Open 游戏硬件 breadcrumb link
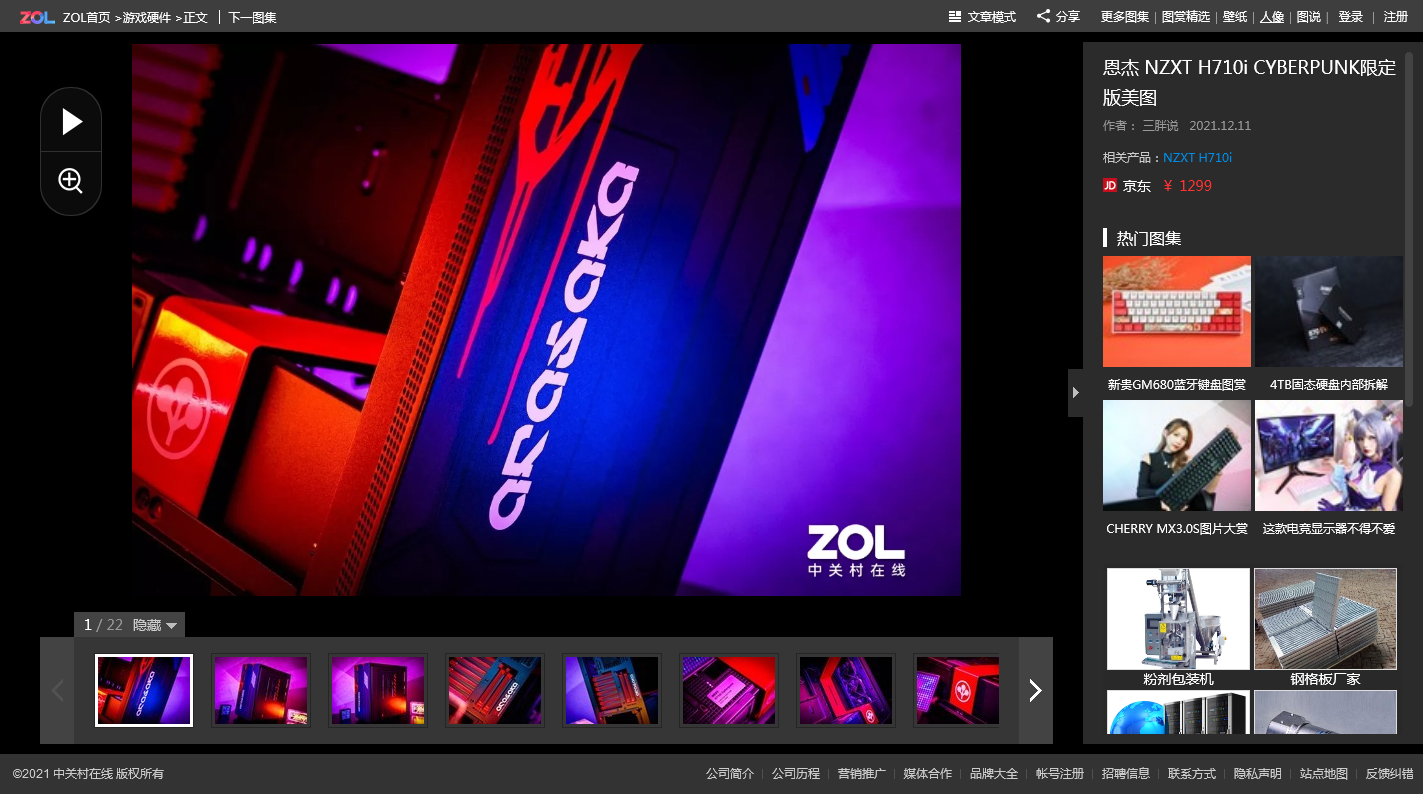This screenshot has height=794, width=1423. (146, 17)
